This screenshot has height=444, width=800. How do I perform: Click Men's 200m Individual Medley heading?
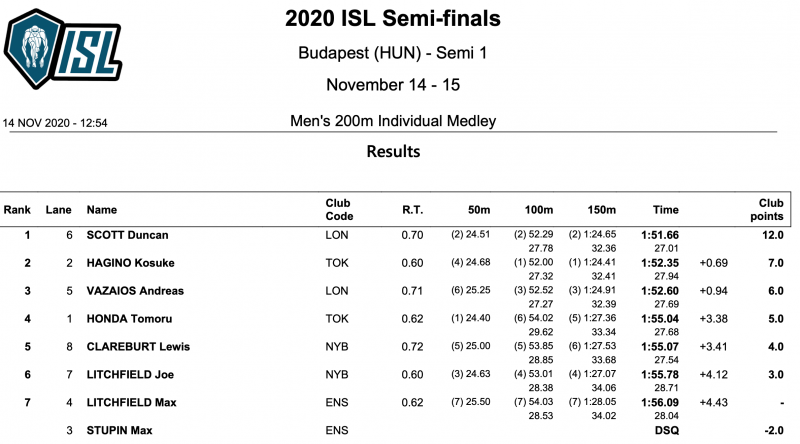391,122
